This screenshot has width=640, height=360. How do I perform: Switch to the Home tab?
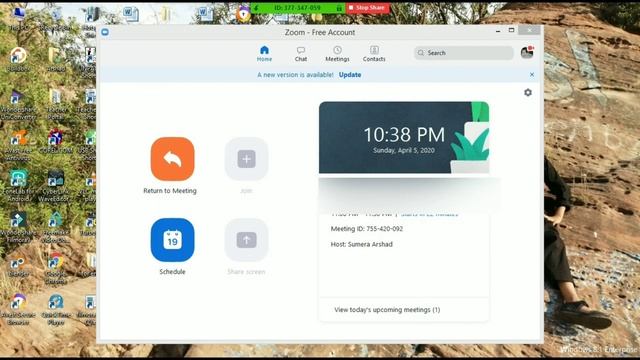[264, 53]
